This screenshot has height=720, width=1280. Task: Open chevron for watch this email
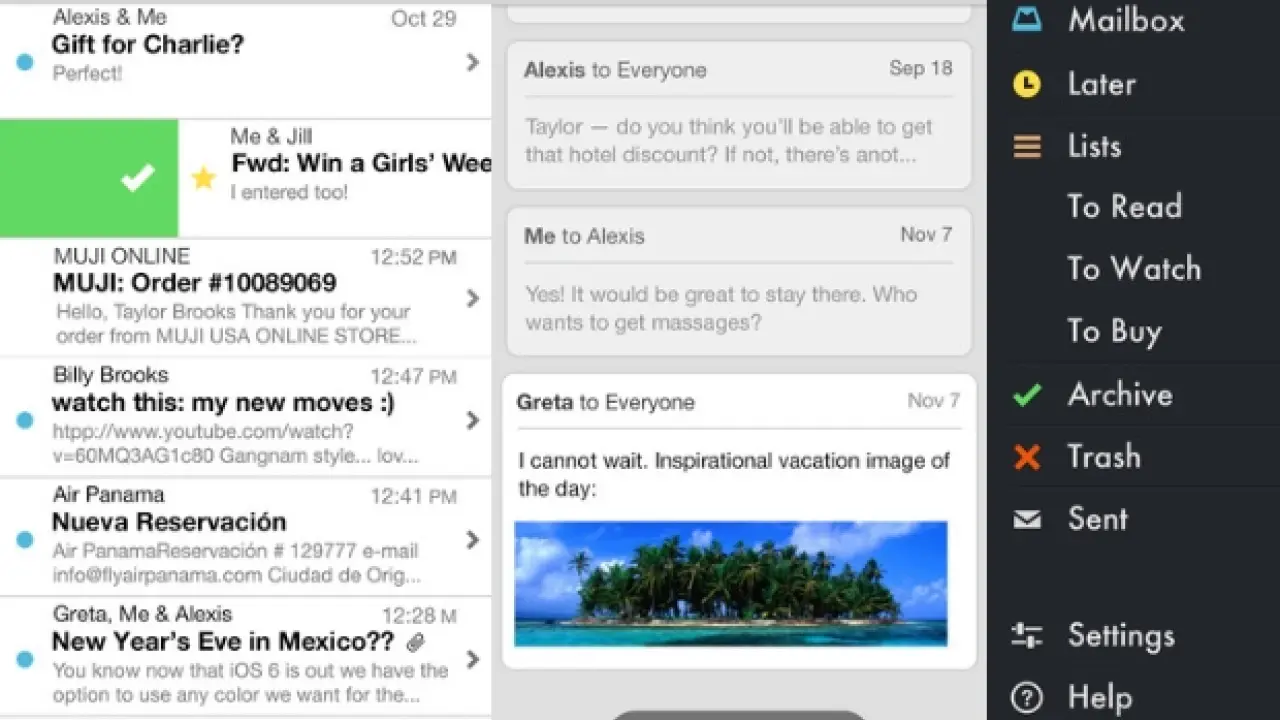click(473, 420)
